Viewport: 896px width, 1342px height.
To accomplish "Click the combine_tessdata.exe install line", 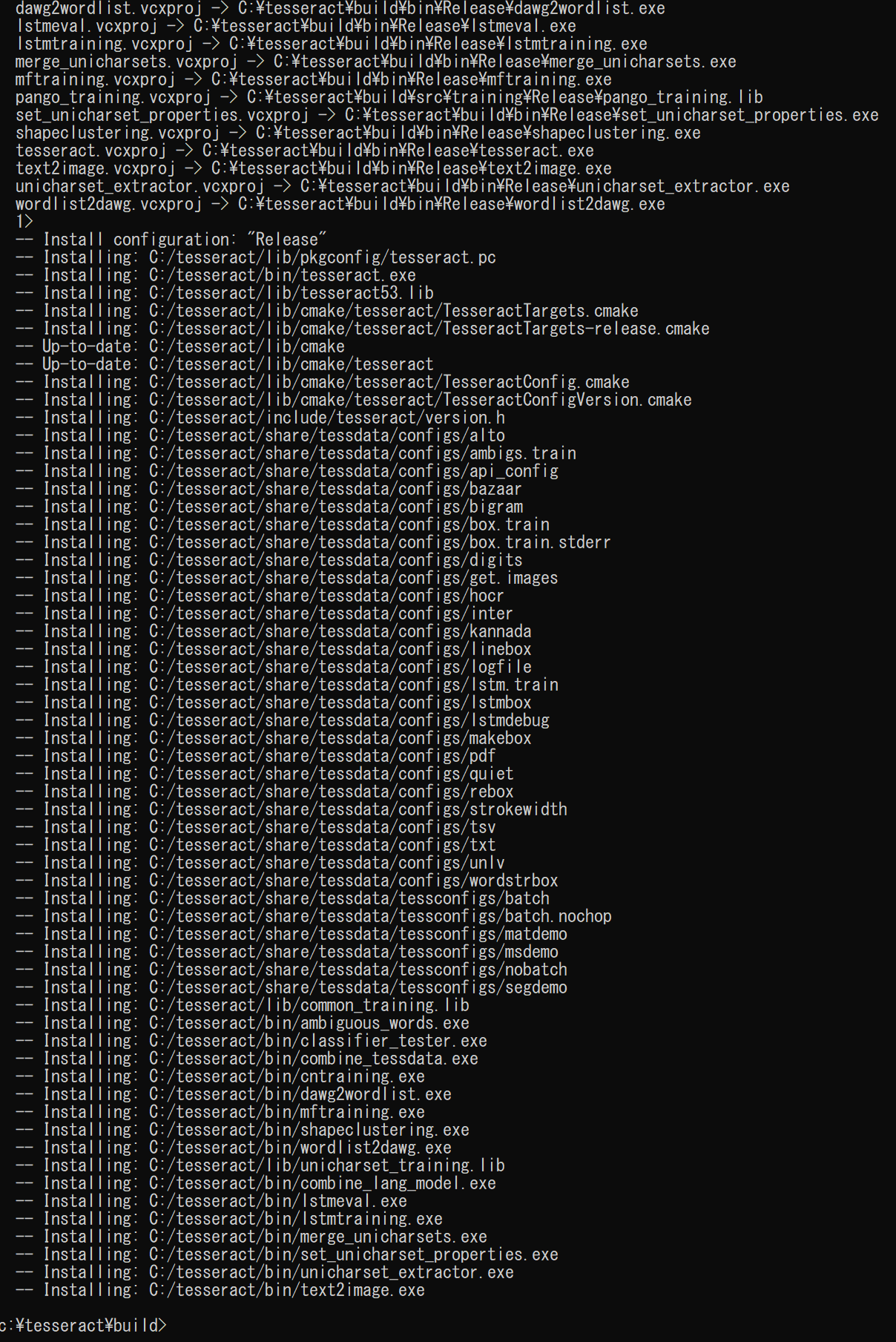I will (247, 1059).
